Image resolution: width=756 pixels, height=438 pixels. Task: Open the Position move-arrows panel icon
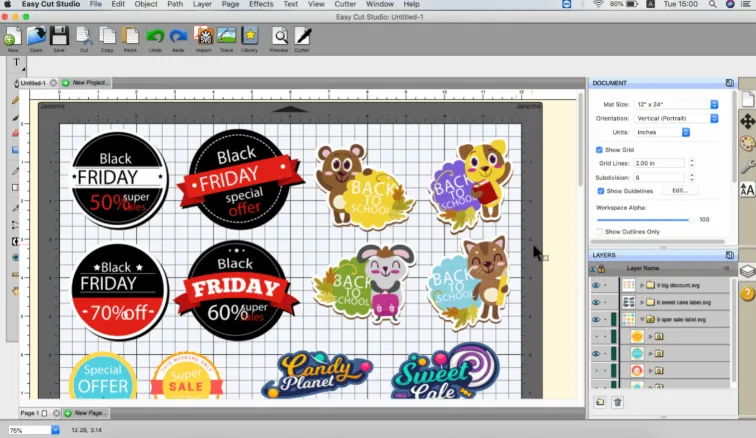747,121
